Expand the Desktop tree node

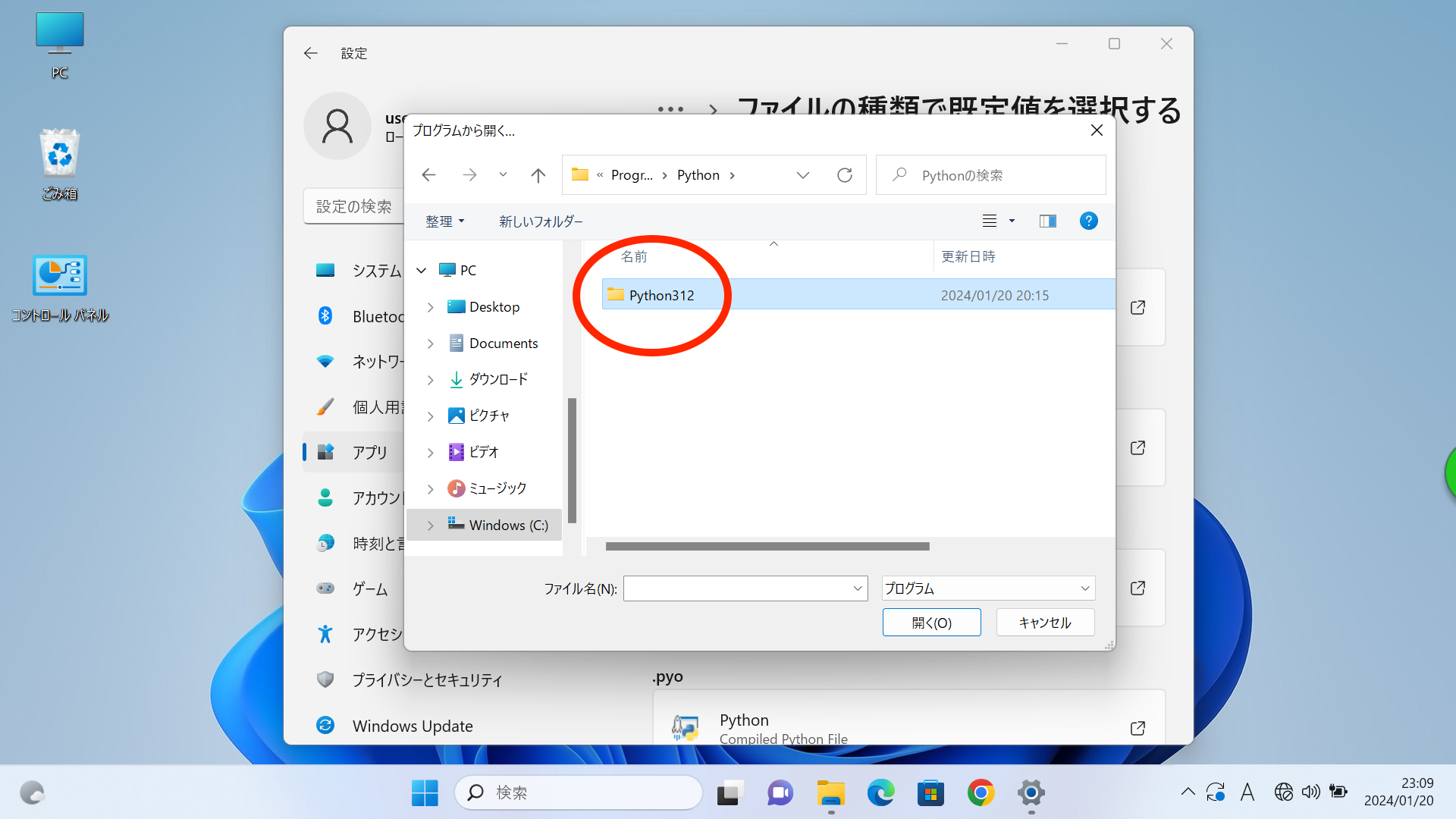430,307
